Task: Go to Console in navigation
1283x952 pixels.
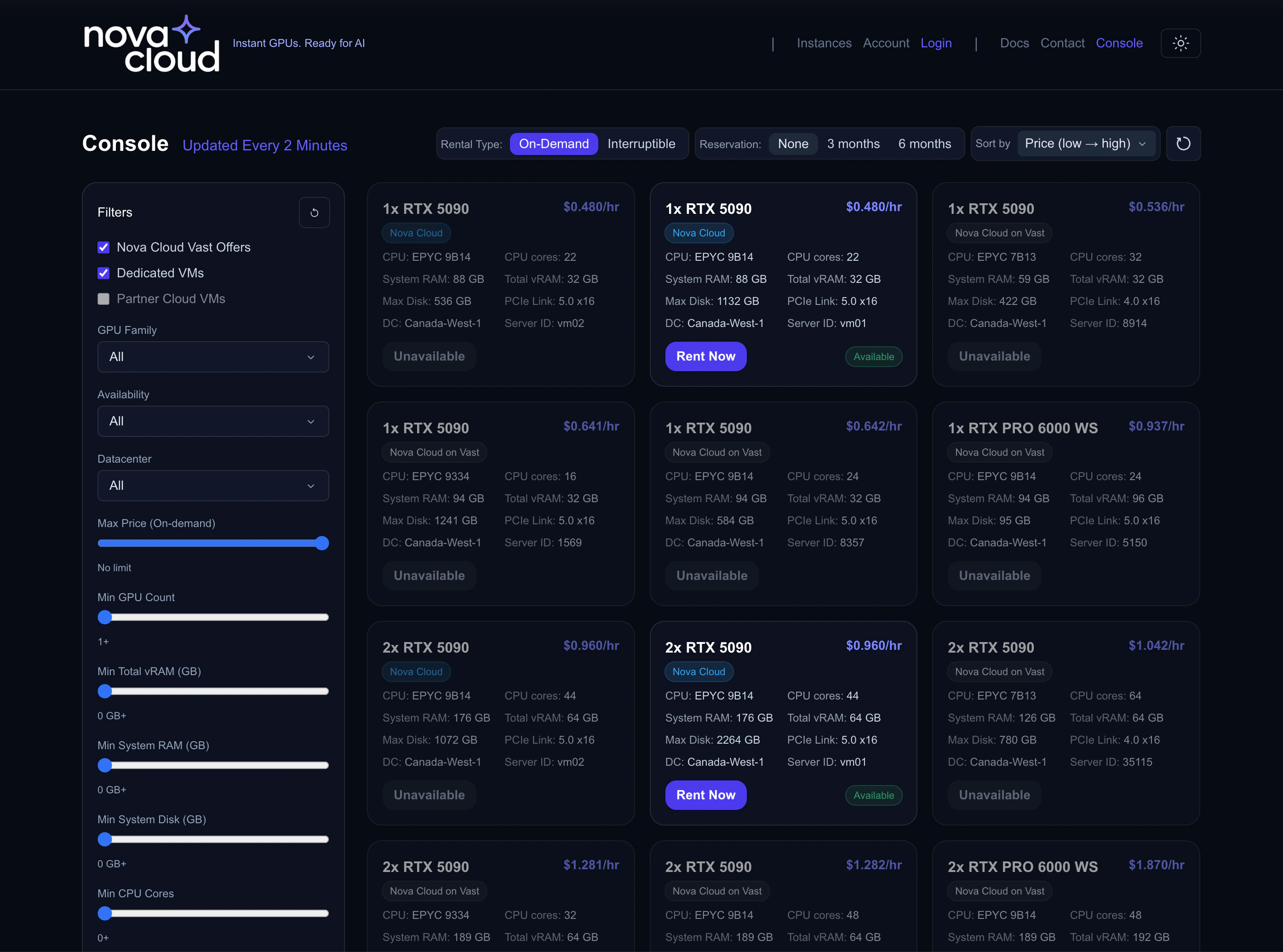Action: [x=1119, y=43]
